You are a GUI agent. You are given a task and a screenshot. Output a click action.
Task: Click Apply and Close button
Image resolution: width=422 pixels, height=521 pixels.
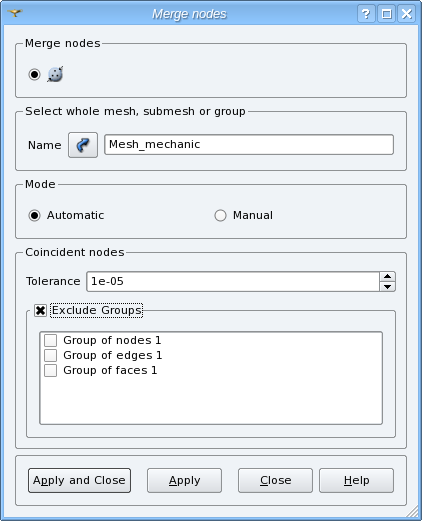79,480
